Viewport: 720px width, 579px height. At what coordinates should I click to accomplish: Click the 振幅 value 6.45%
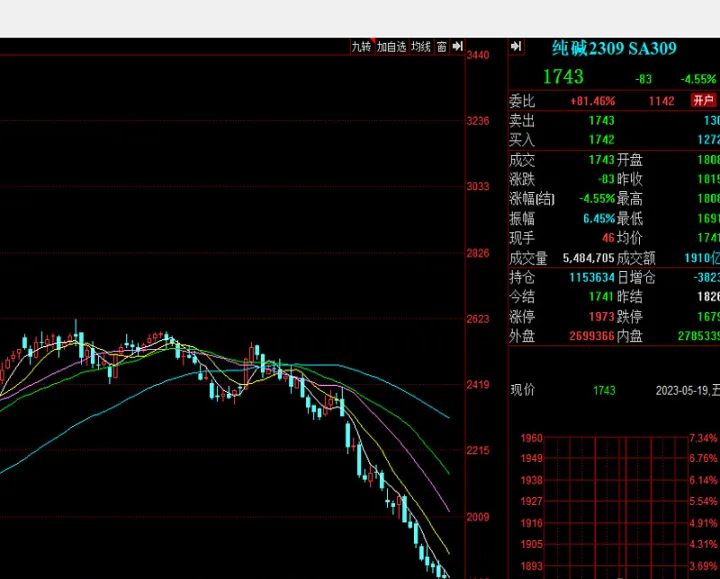click(x=599, y=219)
